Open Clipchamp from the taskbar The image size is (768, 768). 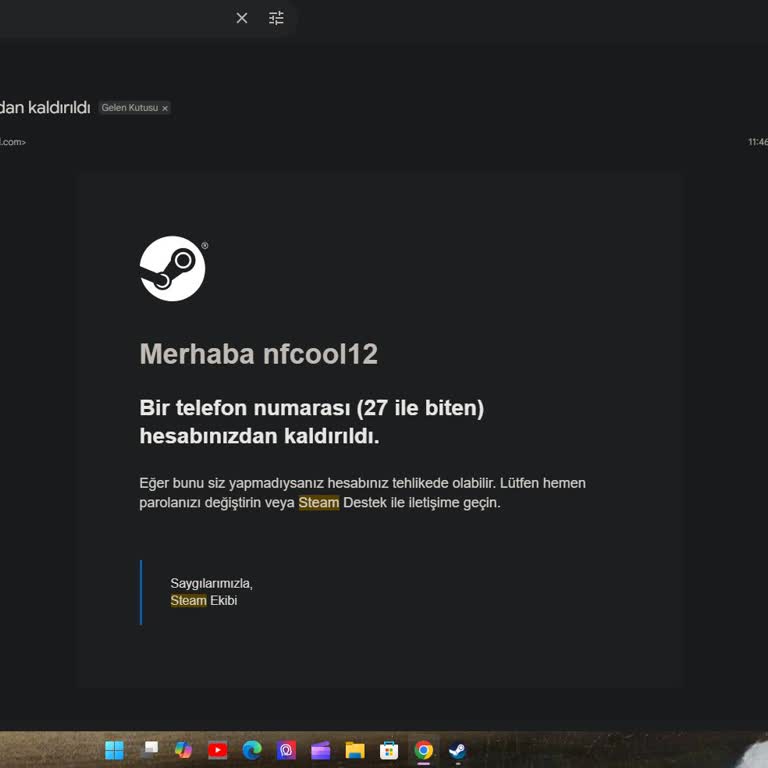tap(321, 750)
